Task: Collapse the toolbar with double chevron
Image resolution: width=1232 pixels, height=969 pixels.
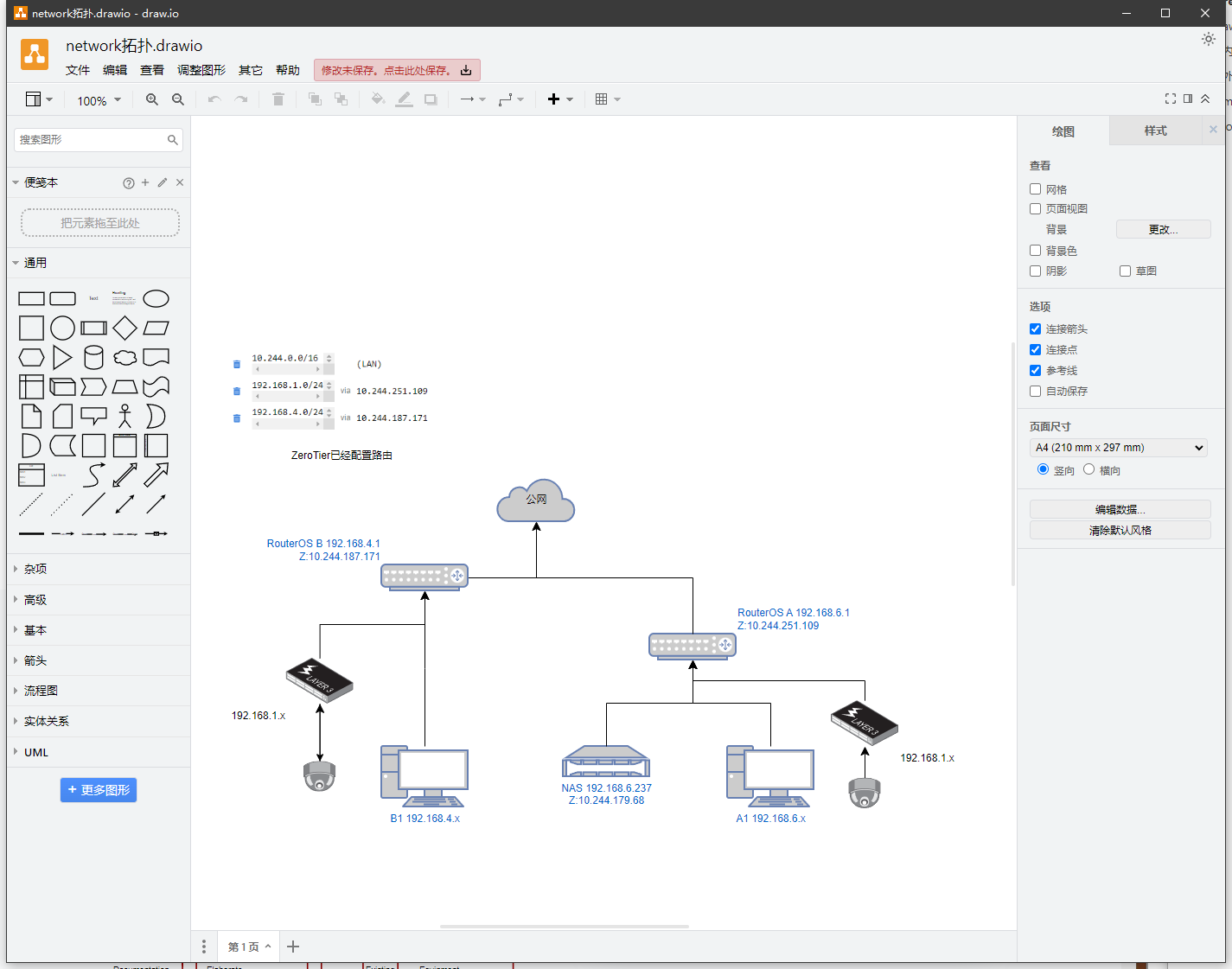Action: coord(1205,99)
